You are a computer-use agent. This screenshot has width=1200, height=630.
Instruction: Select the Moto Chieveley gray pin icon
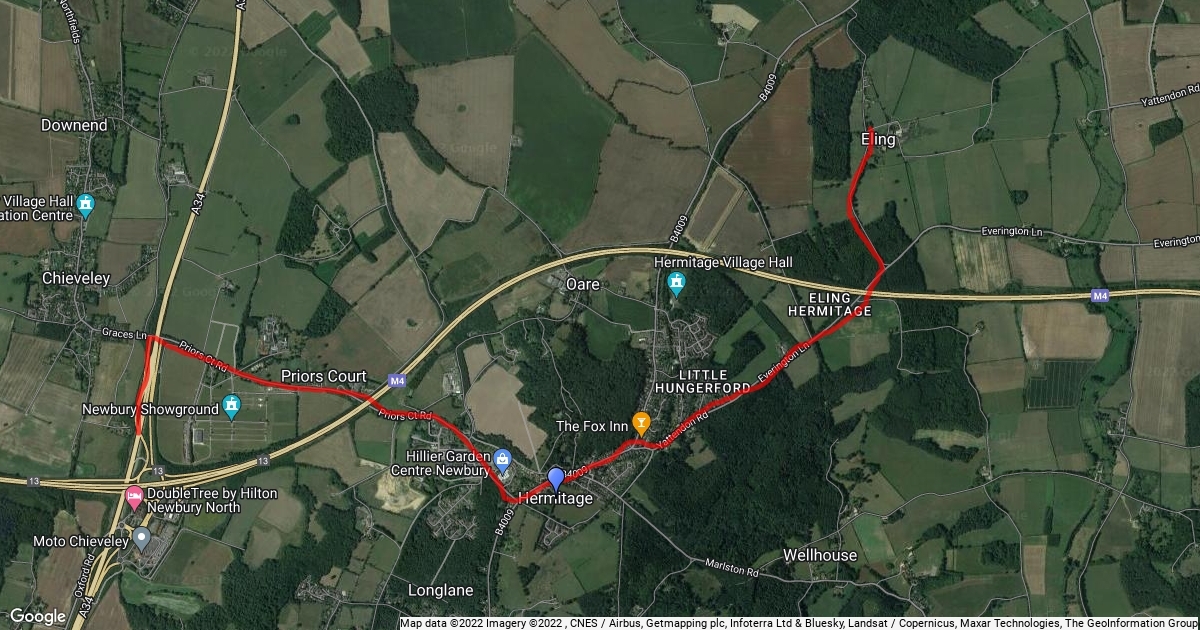(x=142, y=540)
